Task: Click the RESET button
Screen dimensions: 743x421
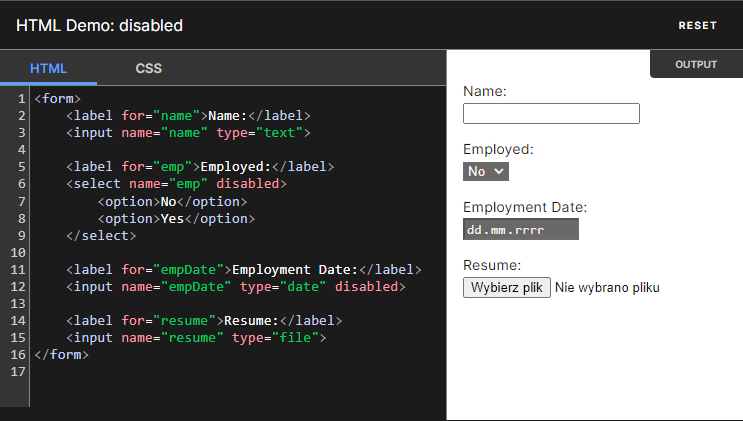Action: click(x=698, y=26)
